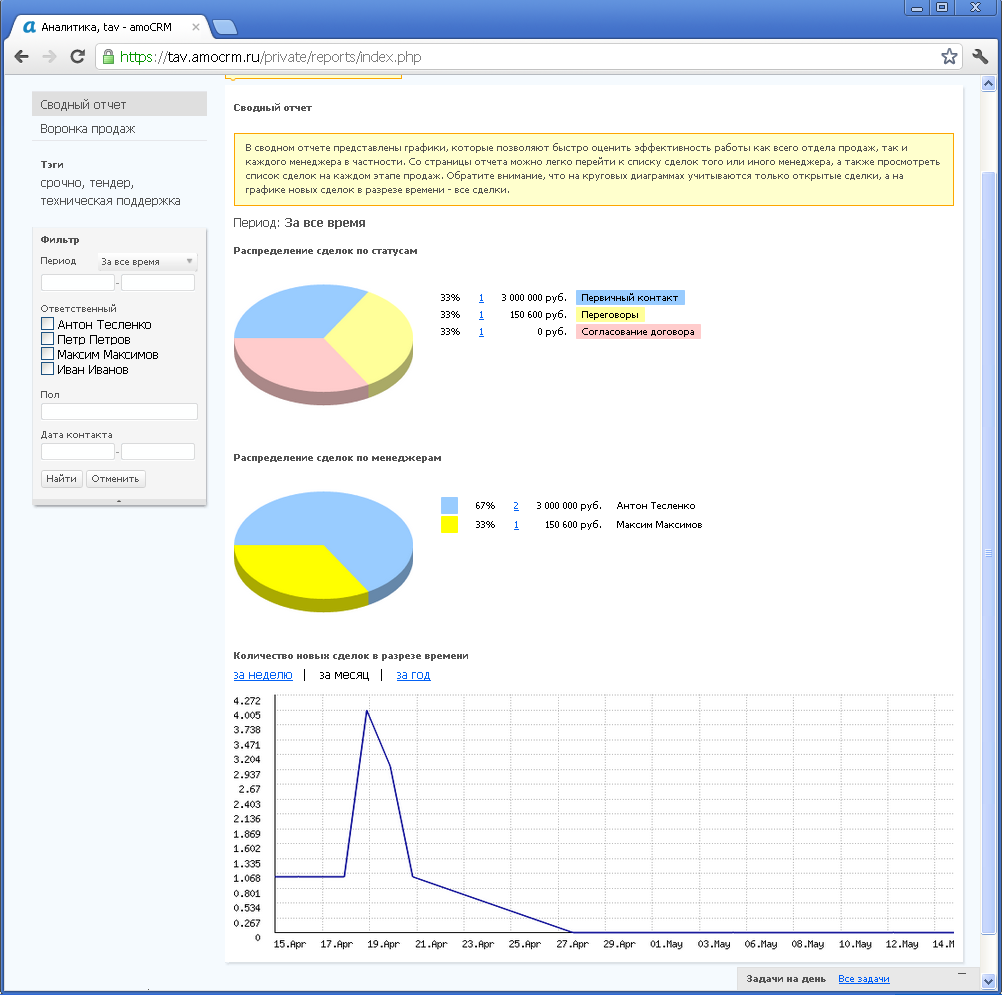The width and height of the screenshot is (1002, 995).
Task: Check the Петр Петров filter checkbox
Action: (46, 338)
